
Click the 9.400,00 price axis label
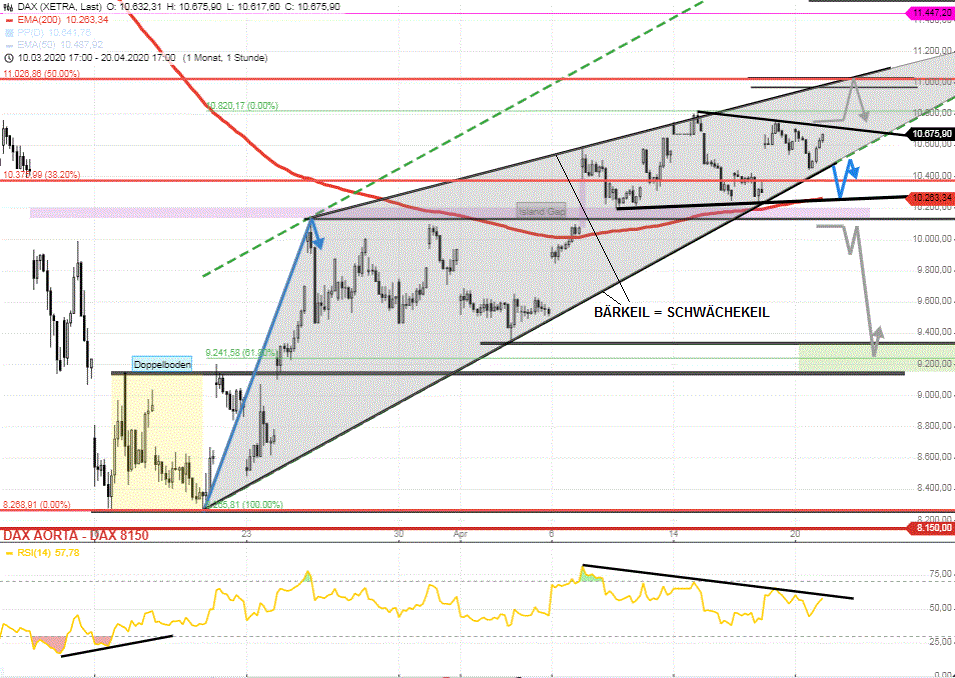click(932, 333)
